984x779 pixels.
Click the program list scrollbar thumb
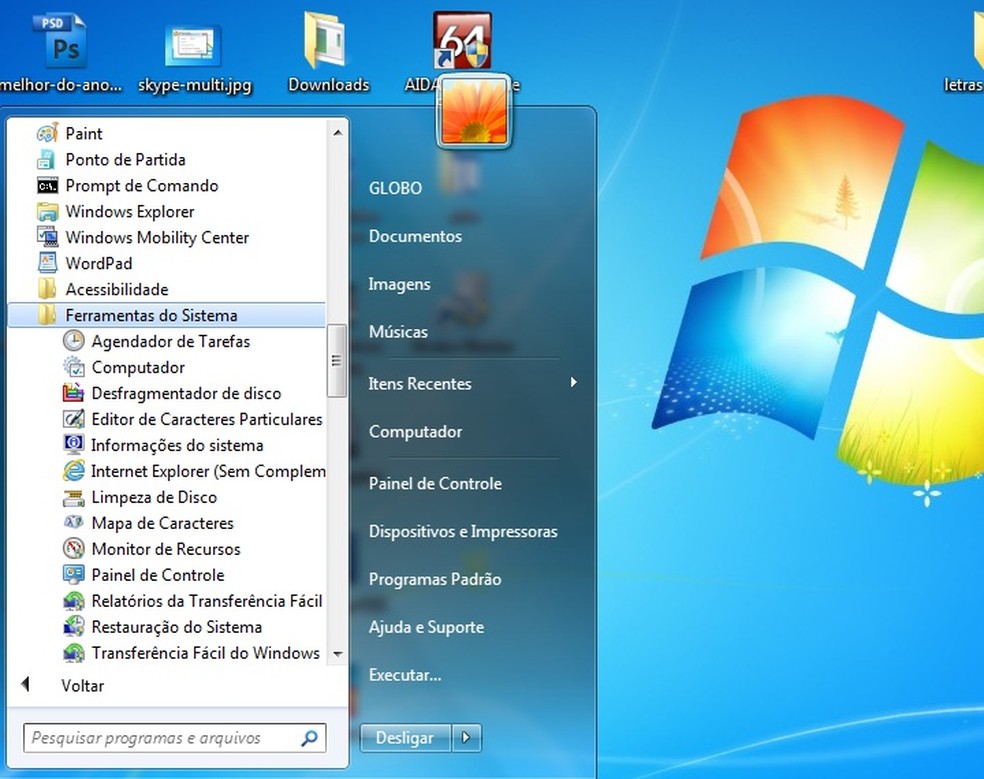[337, 360]
